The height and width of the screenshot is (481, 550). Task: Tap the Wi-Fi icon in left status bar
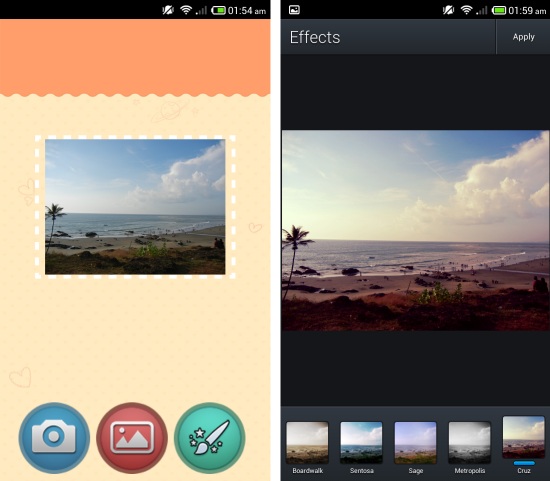click(x=186, y=11)
